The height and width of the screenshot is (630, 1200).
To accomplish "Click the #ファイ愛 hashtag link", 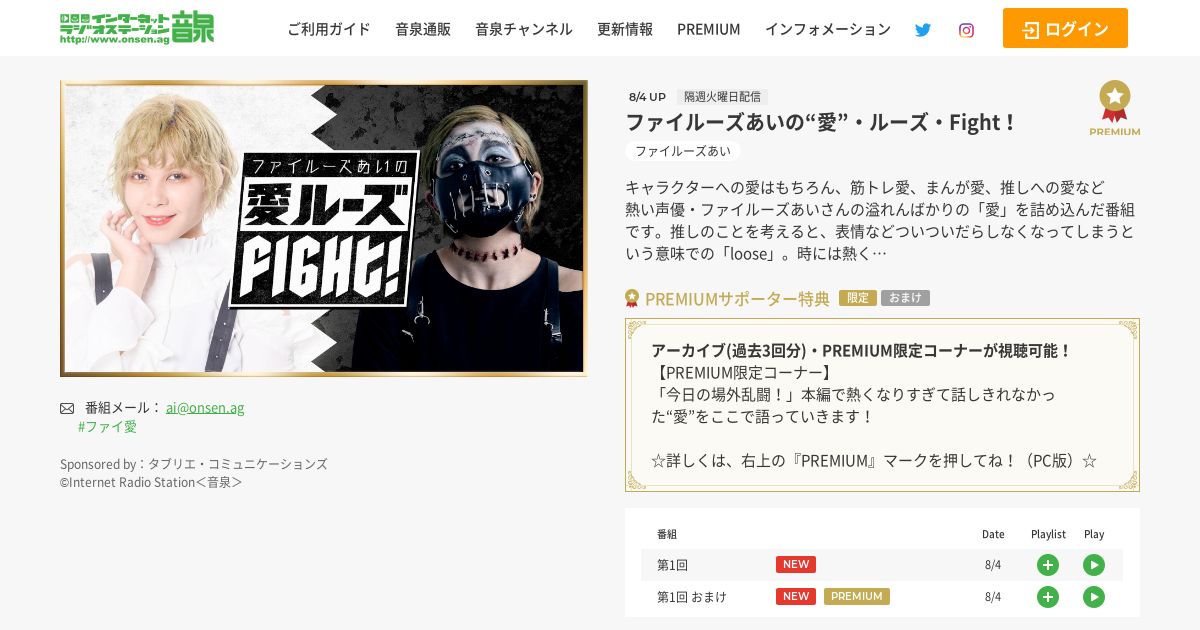I will 107,426.
